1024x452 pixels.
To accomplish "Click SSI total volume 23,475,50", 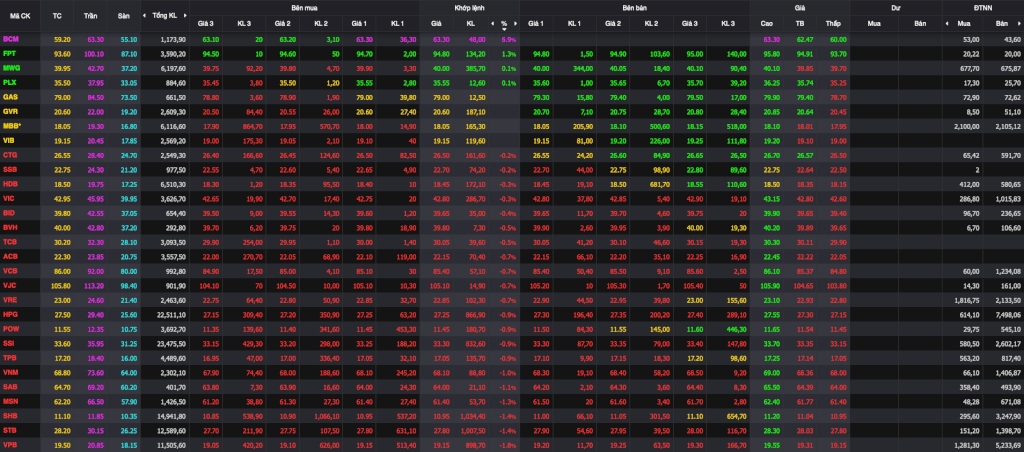I will click(x=172, y=342).
